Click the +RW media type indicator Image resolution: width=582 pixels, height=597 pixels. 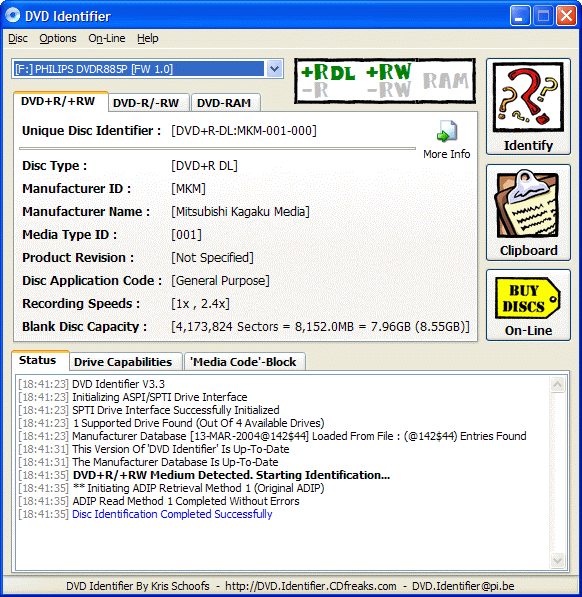pyautogui.click(x=389, y=72)
